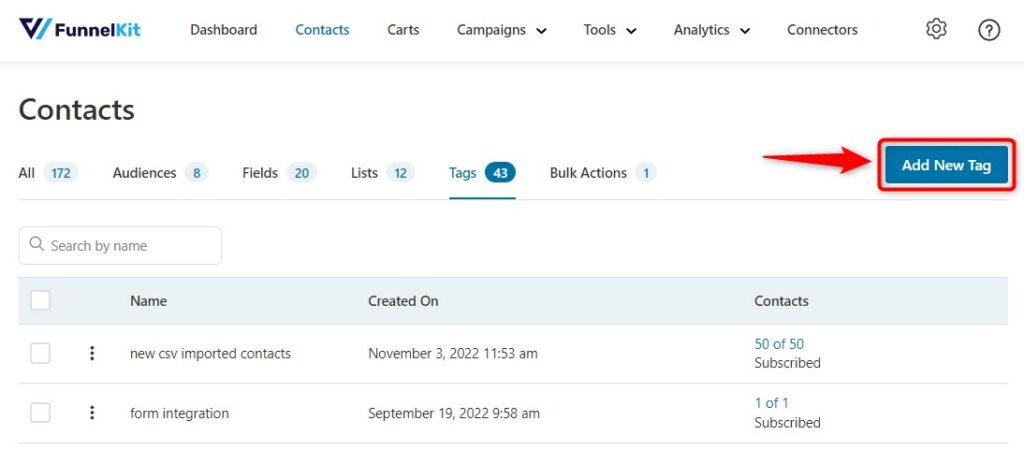Click the Add New Tag button
Viewport: 1024px width, 450px height.
click(946, 165)
